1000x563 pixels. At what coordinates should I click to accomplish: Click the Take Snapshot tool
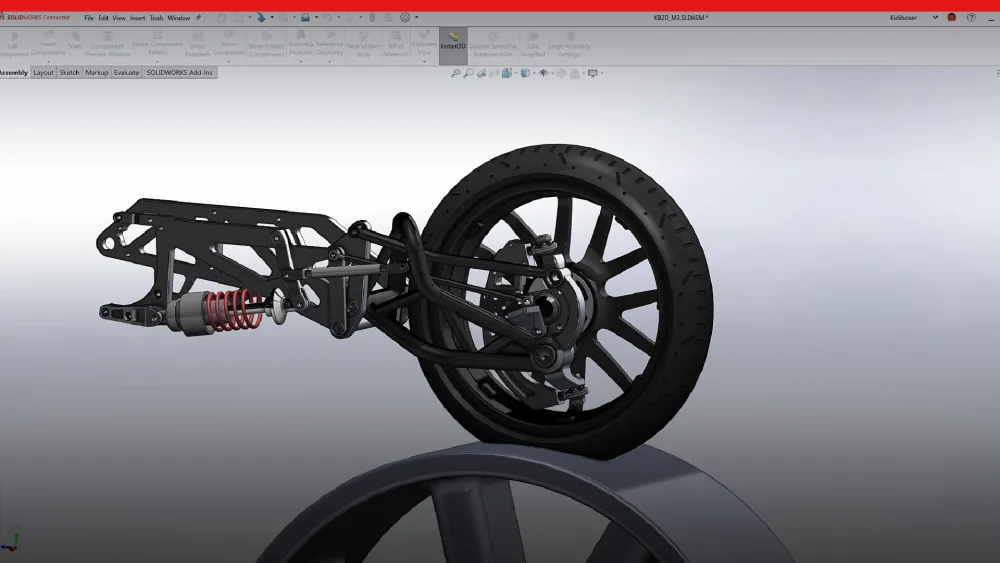pyautogui.click(x=533, y=45)
